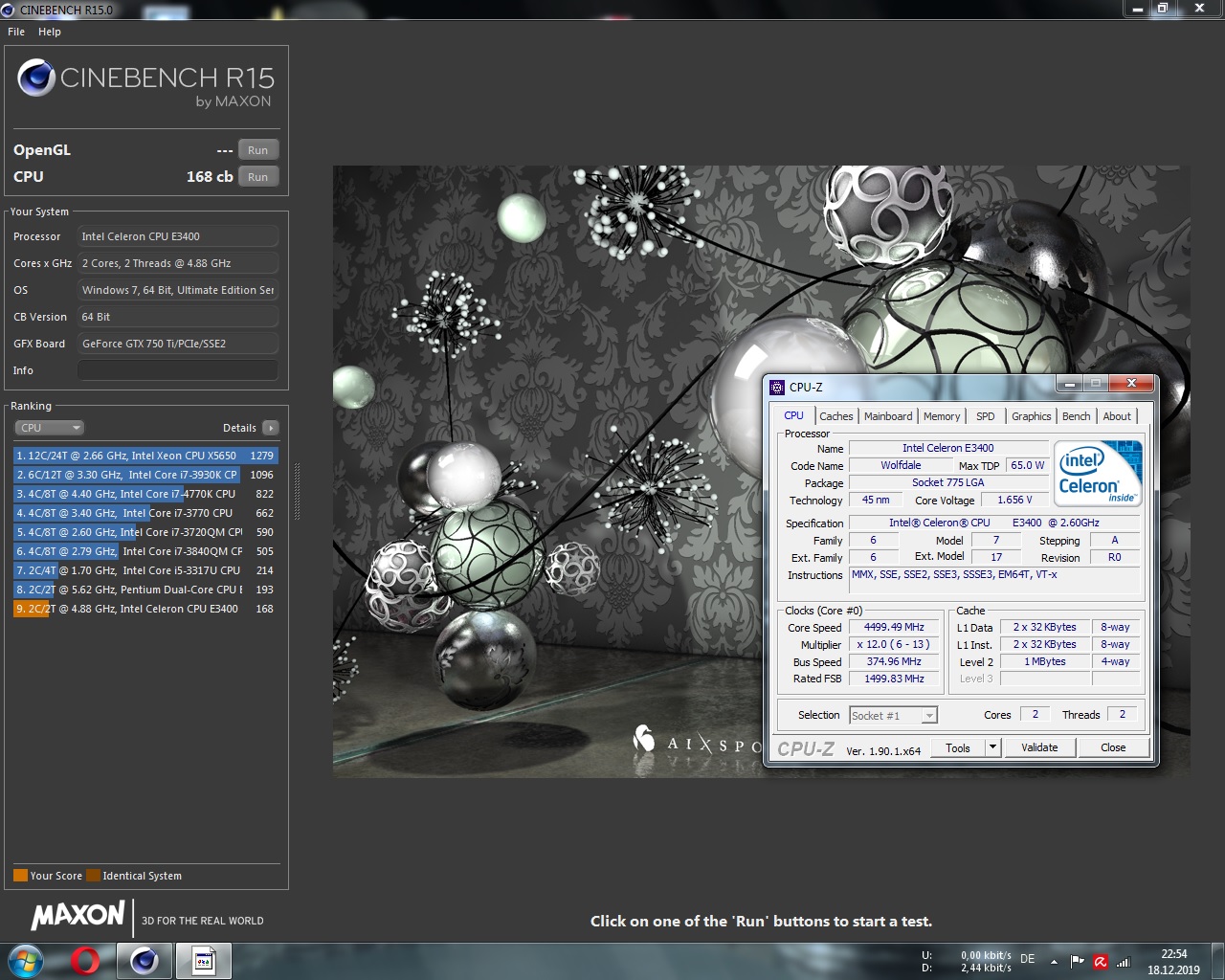Click the Level 2 cache 1 MBytes value

1044,661
